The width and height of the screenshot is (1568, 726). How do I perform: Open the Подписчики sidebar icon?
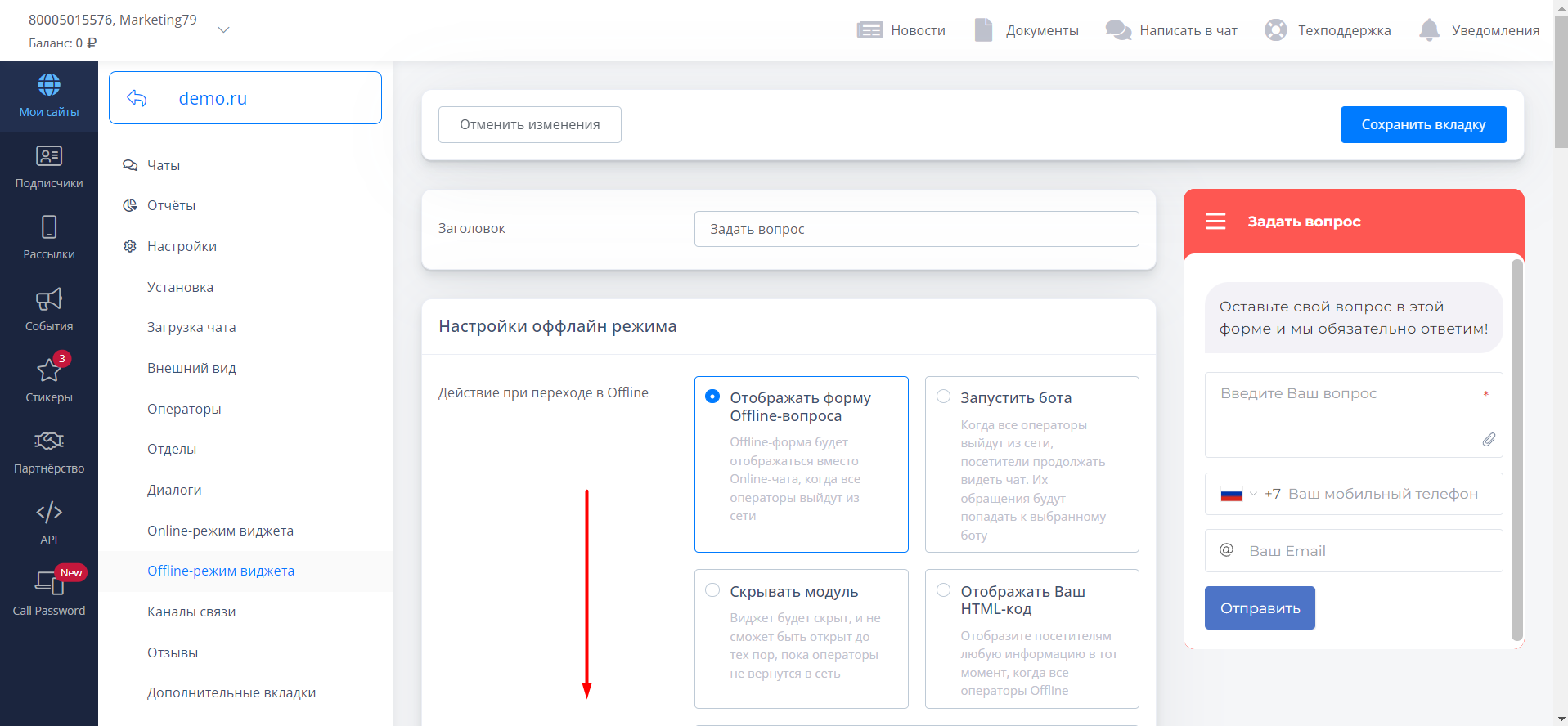[49, 156]
